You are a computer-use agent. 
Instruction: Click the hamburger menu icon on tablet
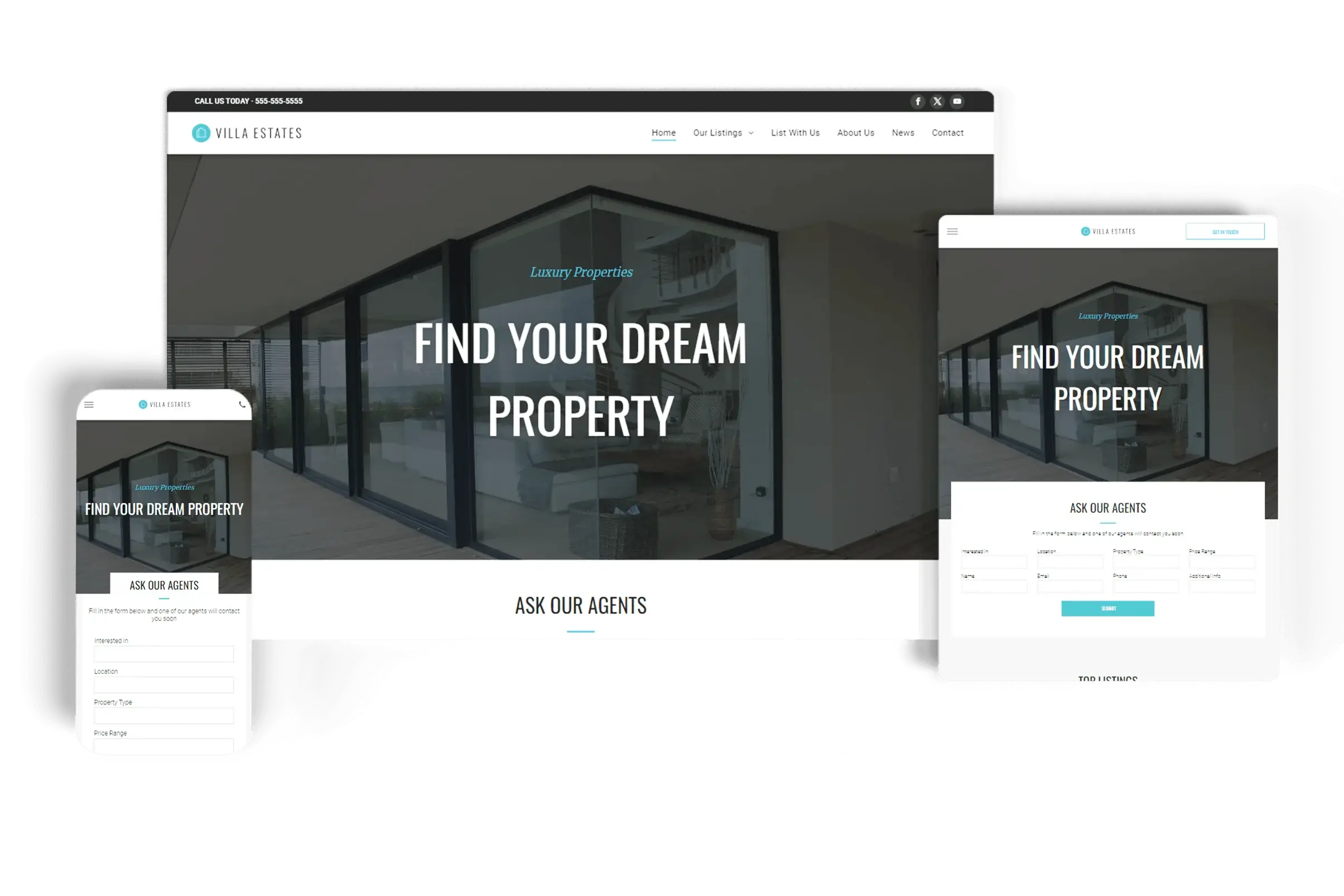tap(951, 232)
